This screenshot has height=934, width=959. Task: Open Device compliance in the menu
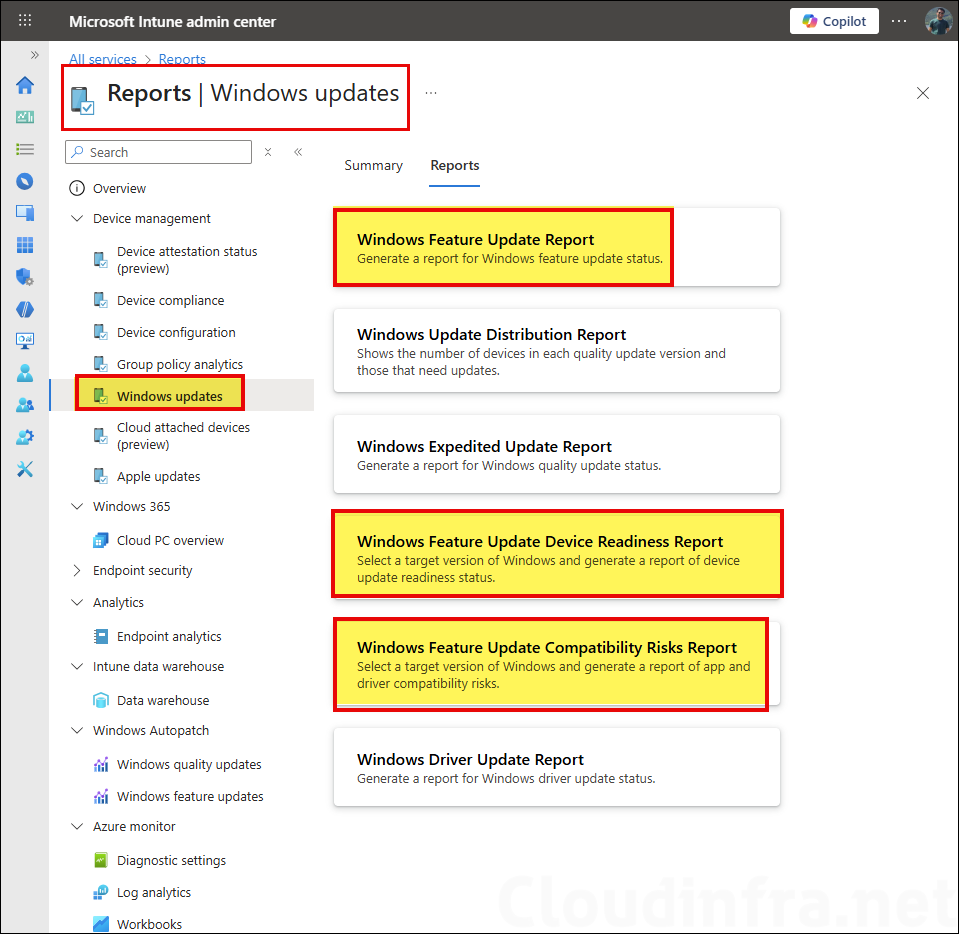[x=170, y=301]
